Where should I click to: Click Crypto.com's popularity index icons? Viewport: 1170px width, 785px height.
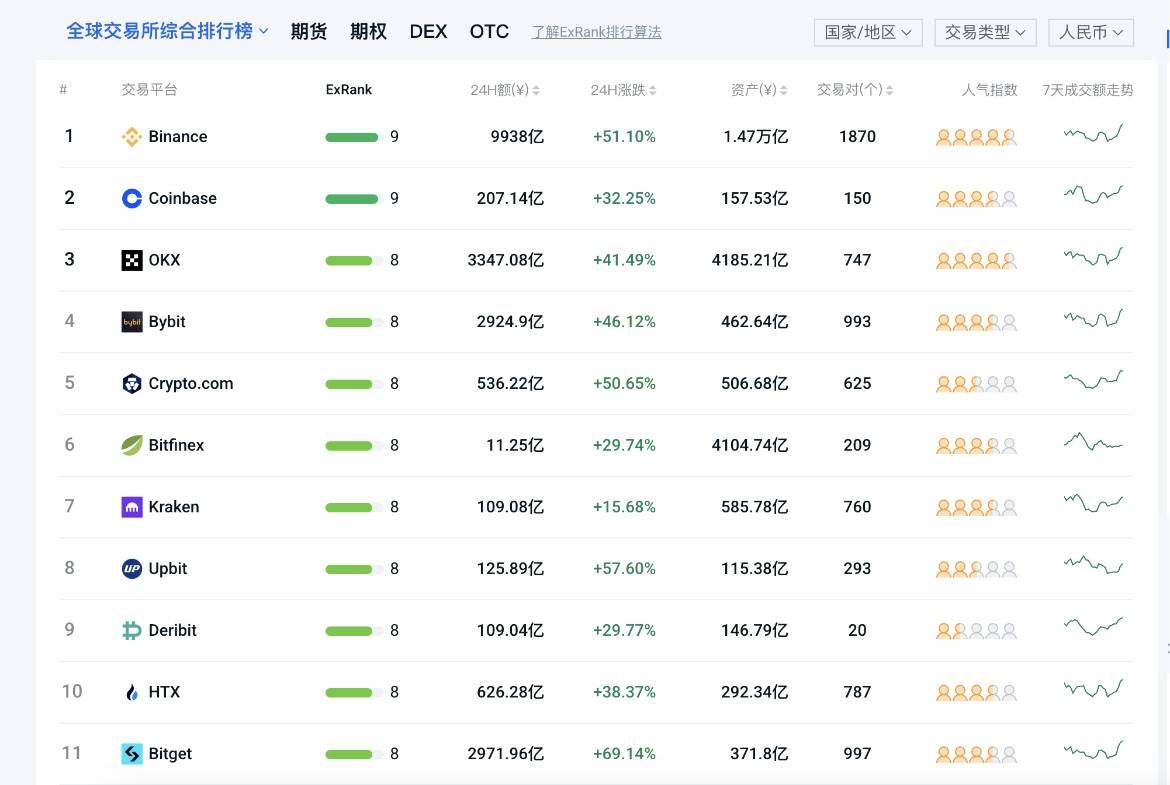pos(976,384)
